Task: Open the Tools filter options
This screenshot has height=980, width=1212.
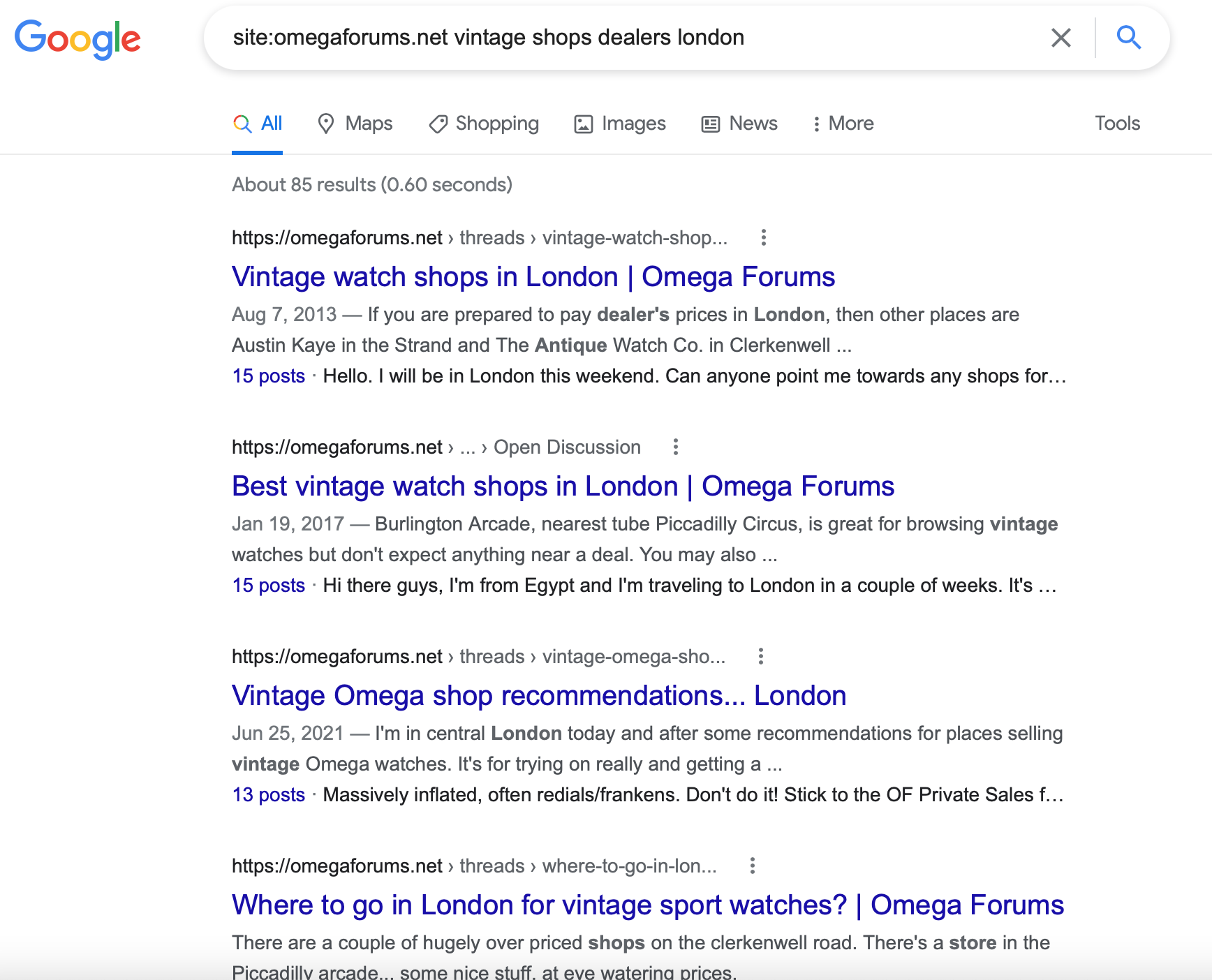Action: pos(1116,124)
